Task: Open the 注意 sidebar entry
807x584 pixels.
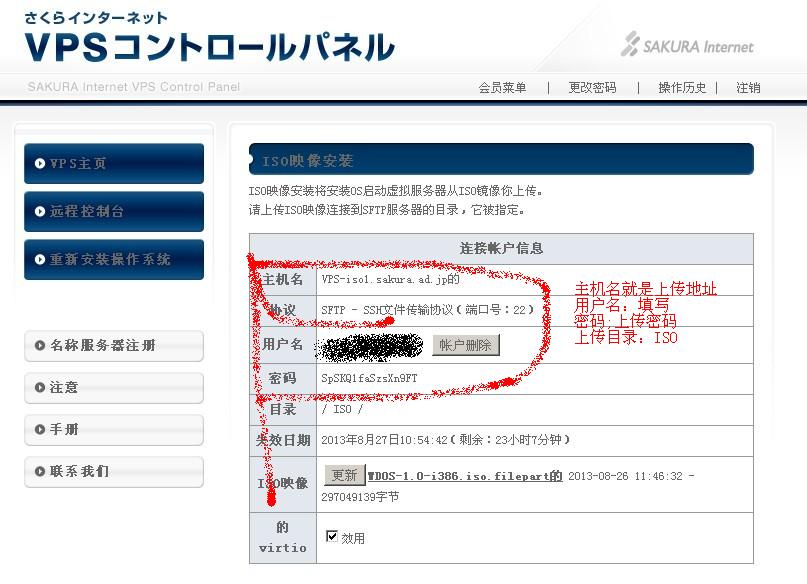Action: point(114,387)
